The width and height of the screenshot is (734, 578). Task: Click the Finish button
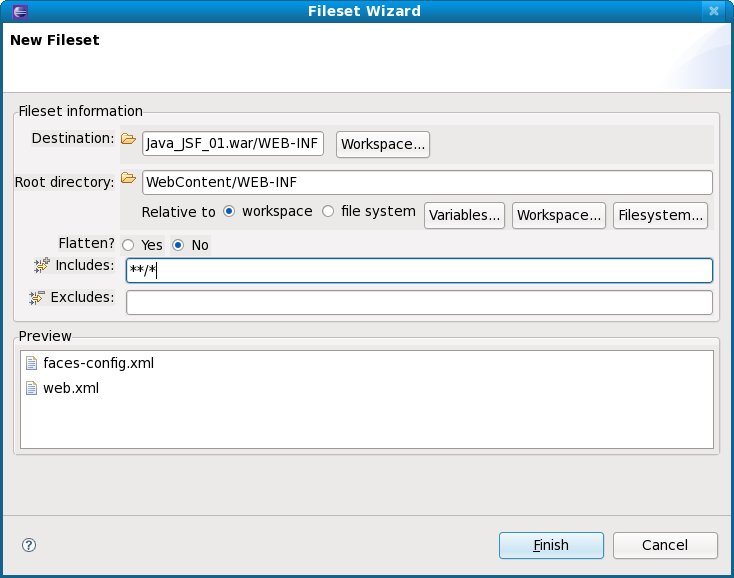click(551, 545)
